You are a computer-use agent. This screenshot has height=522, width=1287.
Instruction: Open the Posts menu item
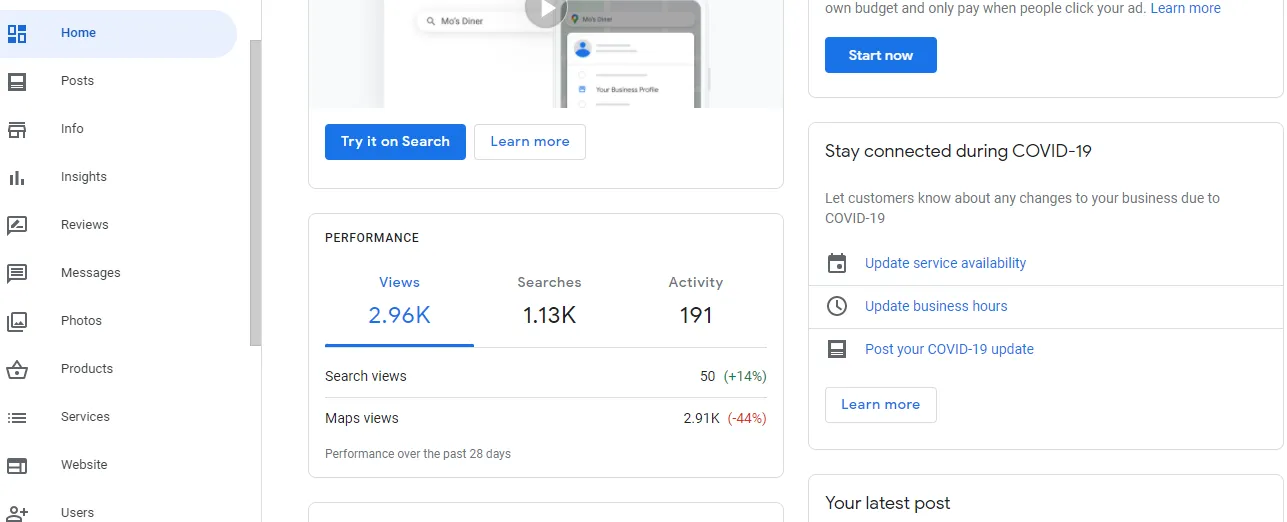coord(118,81)
